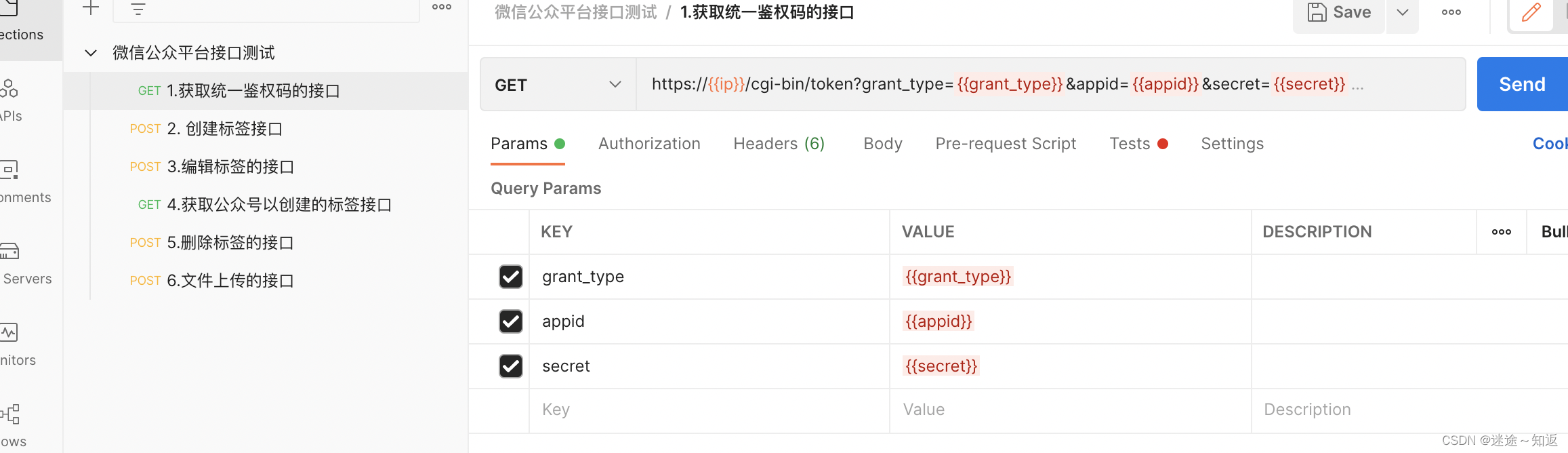The height and width of the screenshot is (453, 1568).
Task: Select request 6.文件上传的接口
Action: click(266, 281)
